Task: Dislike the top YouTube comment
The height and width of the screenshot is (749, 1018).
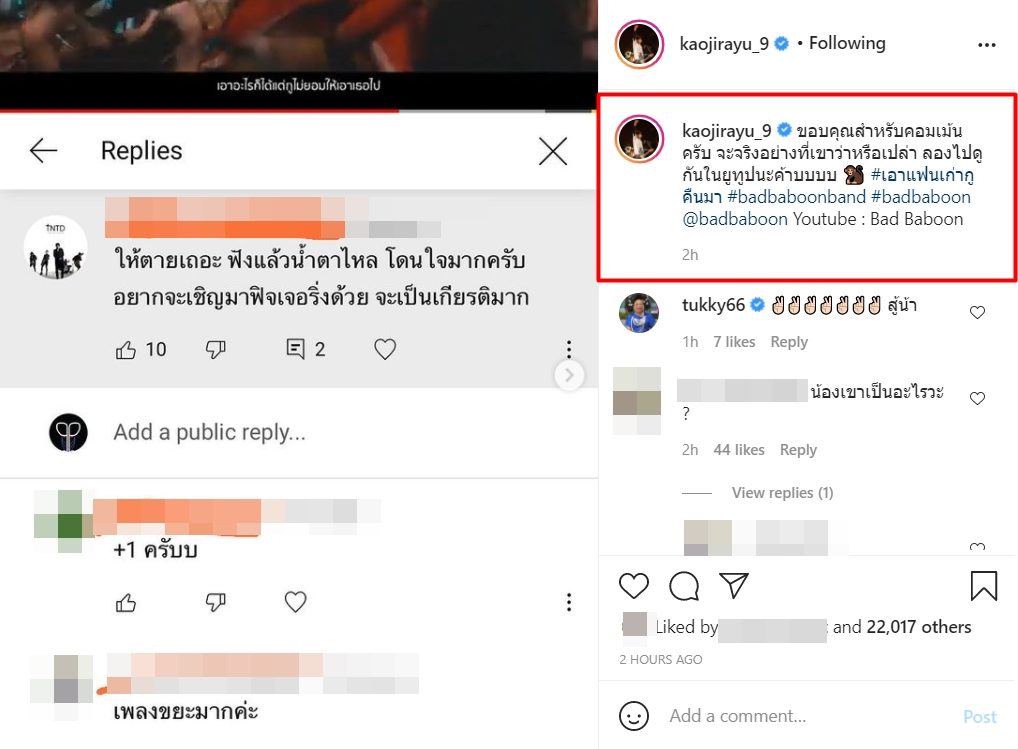Action: pyautogui.click(x=216, y=350)
